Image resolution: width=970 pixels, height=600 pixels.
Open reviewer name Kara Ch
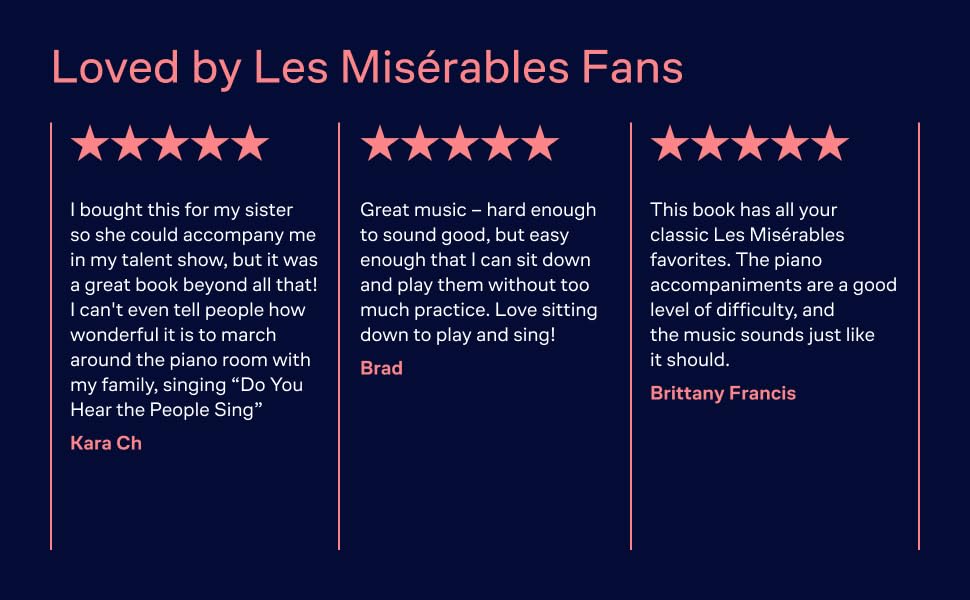coord(106,443)
